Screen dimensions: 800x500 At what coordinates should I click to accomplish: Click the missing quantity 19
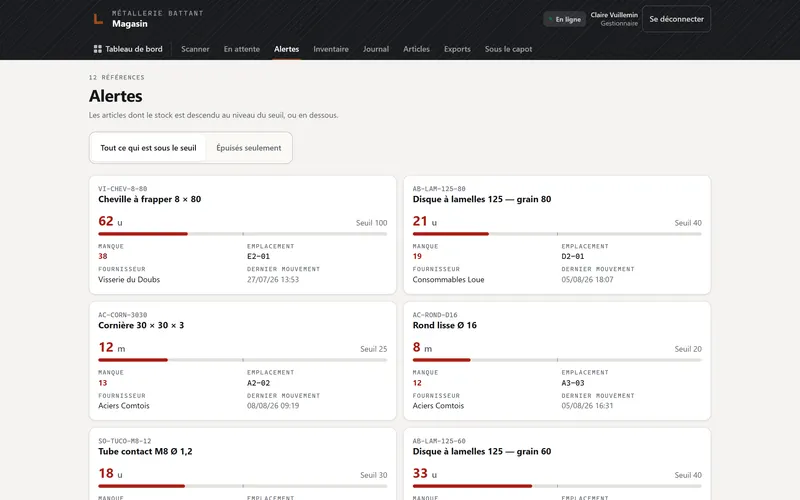(417, 257)
